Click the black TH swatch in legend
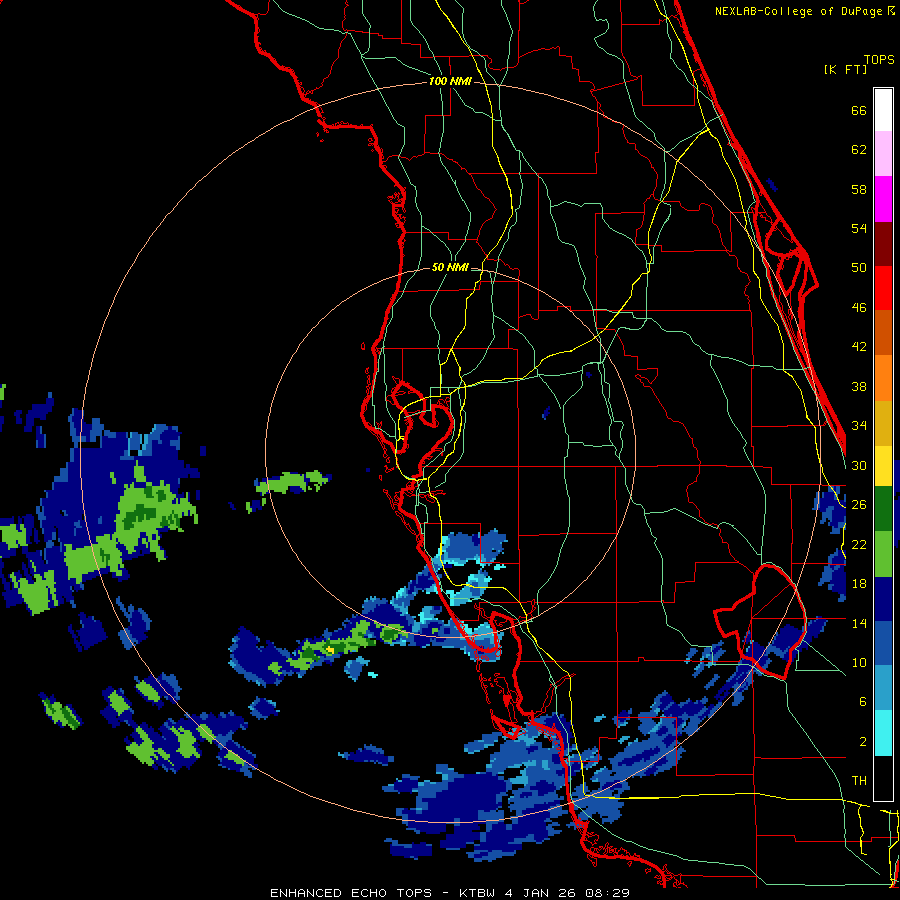Viewport: 900px width, 900px height. [x=883, y=778]
